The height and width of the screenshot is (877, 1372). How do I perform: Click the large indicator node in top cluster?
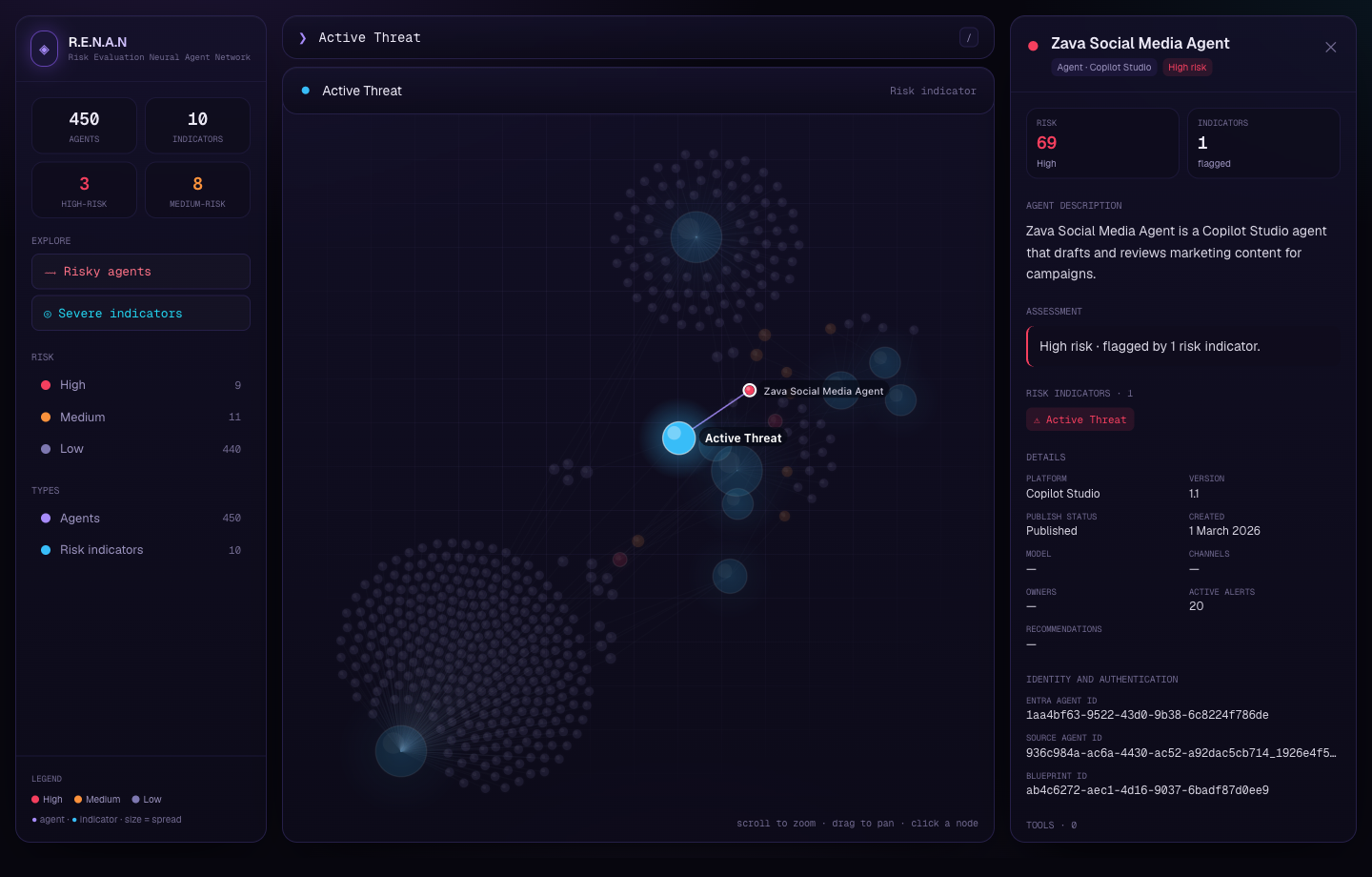click(x=696, y=236)
